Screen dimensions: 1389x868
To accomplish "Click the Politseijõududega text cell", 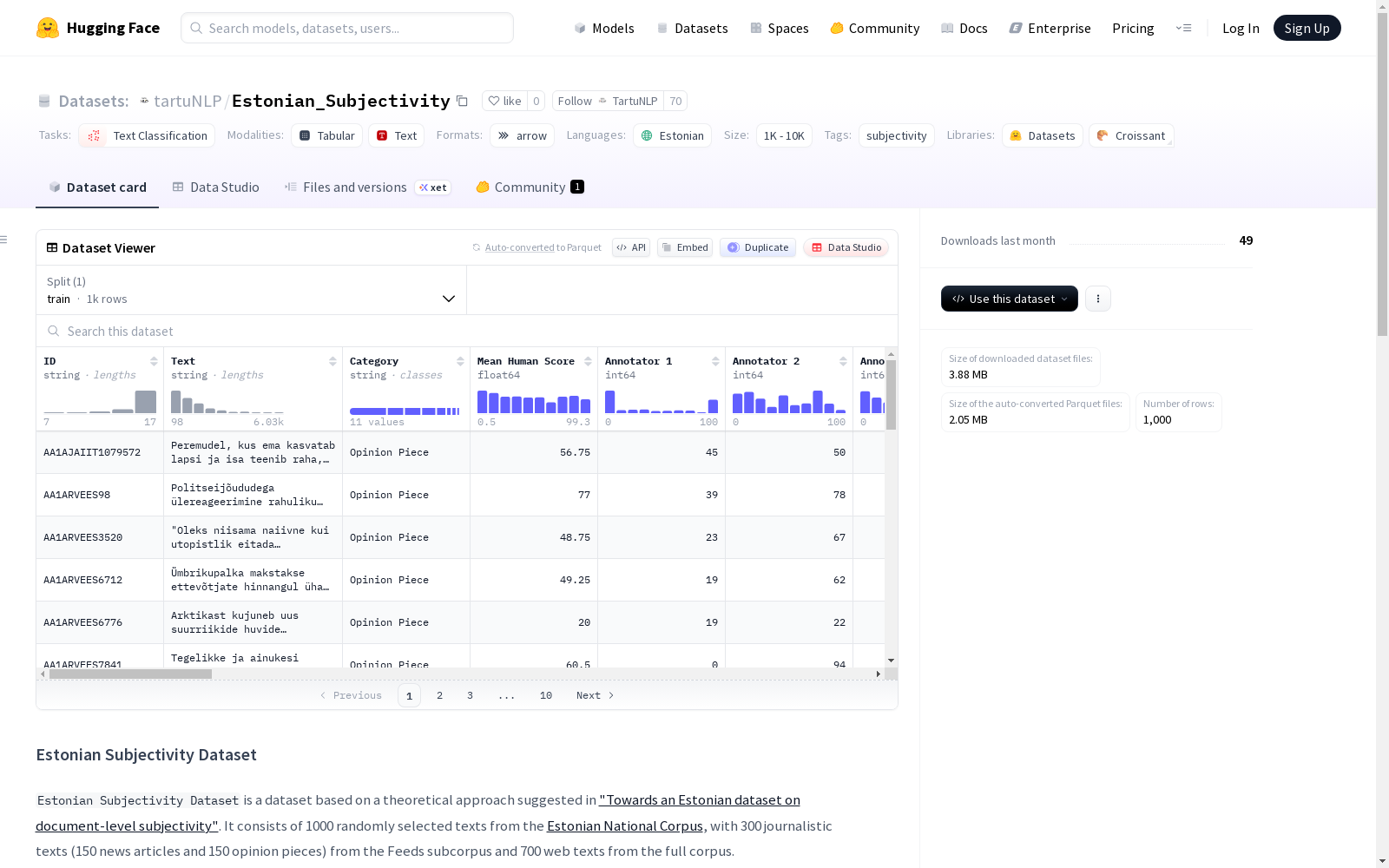I will pos(253,495).
